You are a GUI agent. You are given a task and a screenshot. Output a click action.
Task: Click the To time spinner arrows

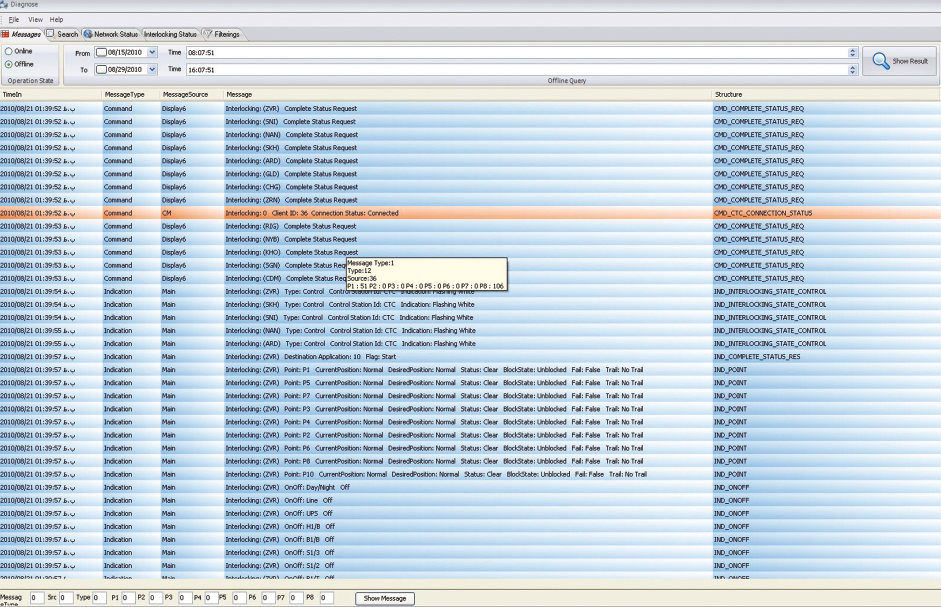(x=852, y=69)
